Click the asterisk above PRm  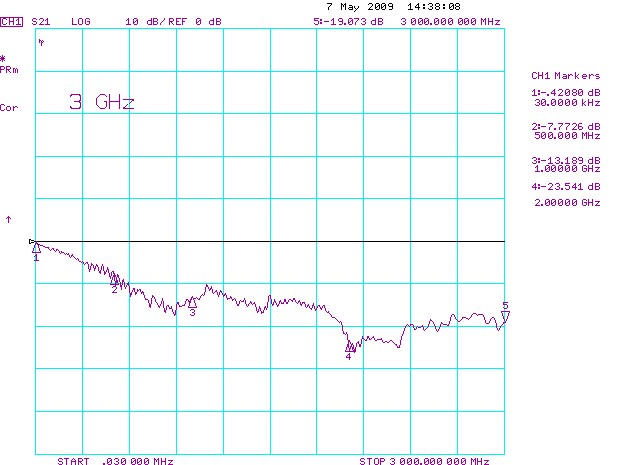pyautogui.click(x=5, y=59)
